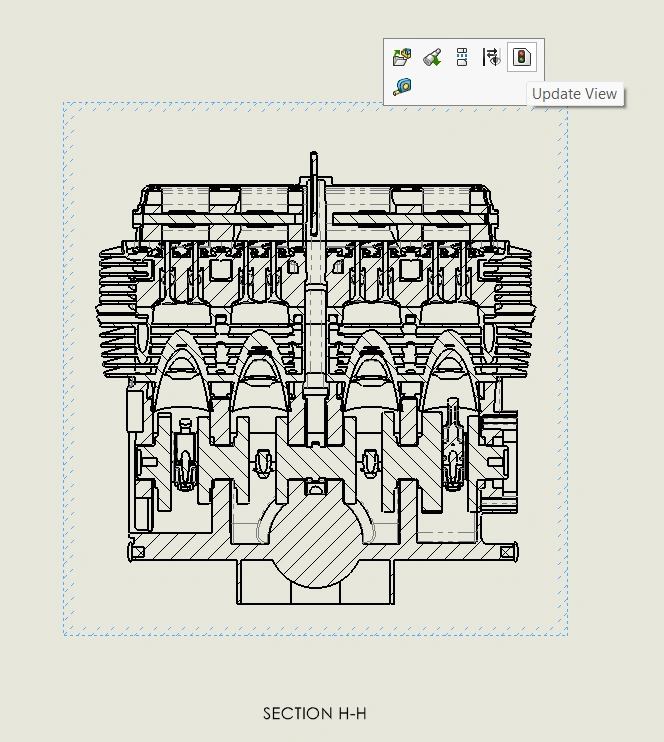Select the Hide/Show Edges icon
Image resolution: width=664 pixels, height=742 pixels.
click(x=491, y=57)
